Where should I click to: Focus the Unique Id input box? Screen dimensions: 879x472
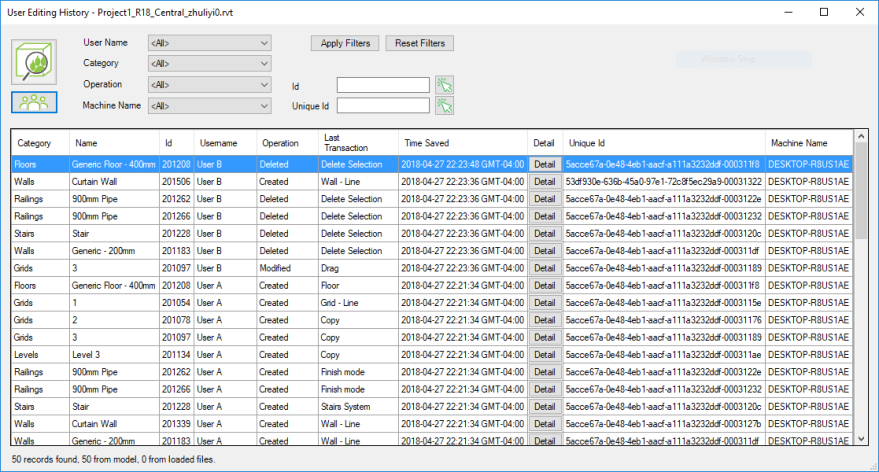(383, 106)
